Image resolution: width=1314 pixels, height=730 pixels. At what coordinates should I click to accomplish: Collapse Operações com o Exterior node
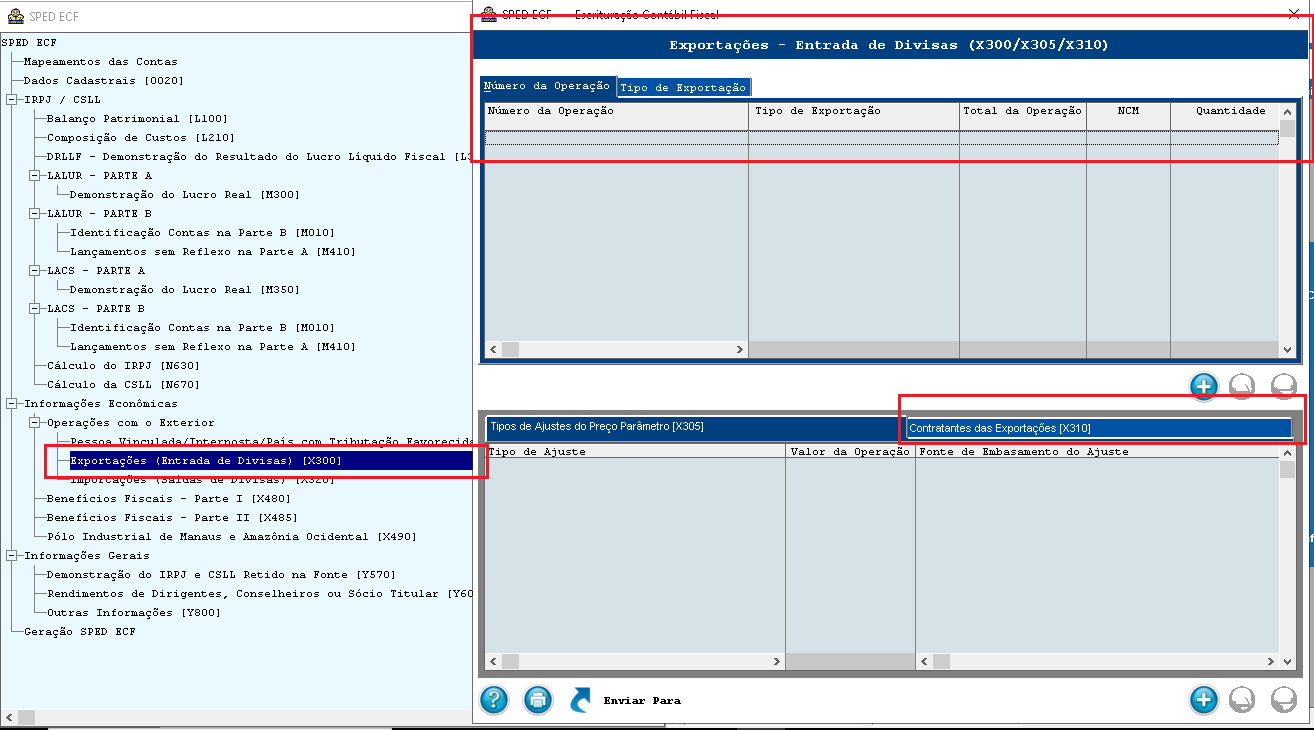click(x=35, y=423)
